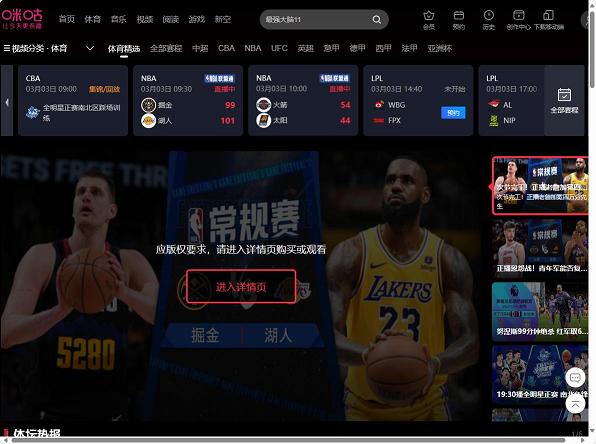Click the search magnifier icon
Viewport: 596px width, 444px height.
point(377,20)
